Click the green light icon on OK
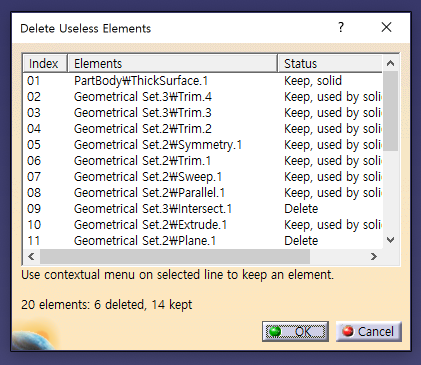Image resolution: width=421 pixels, height=365 pixels. 275,332
